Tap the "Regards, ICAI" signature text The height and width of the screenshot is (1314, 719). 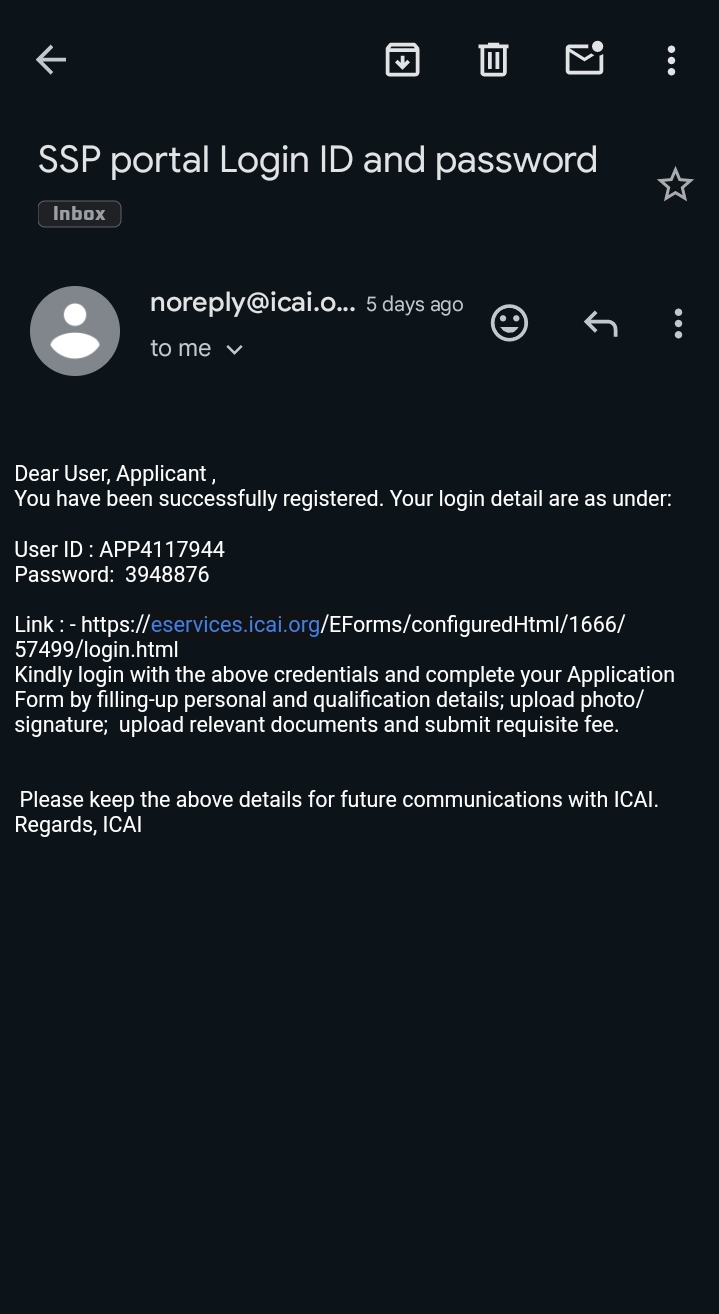coord(78,825)
